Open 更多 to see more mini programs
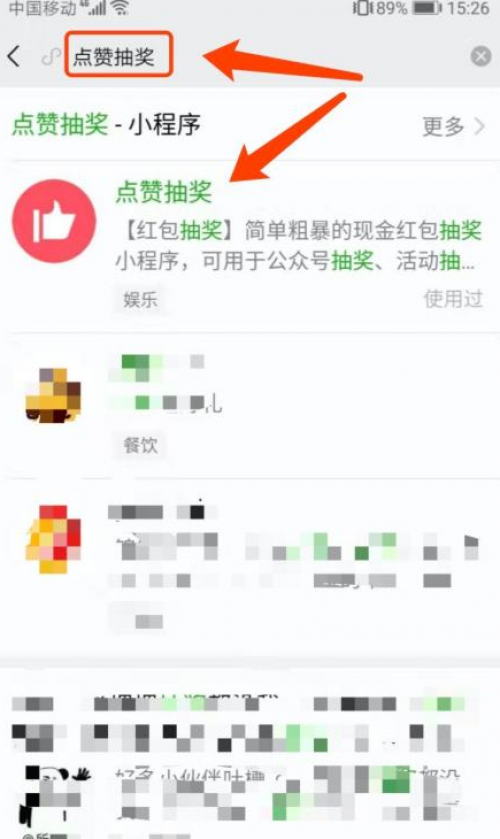Screen dimensions: 500x839 click(x=443, y=127)
